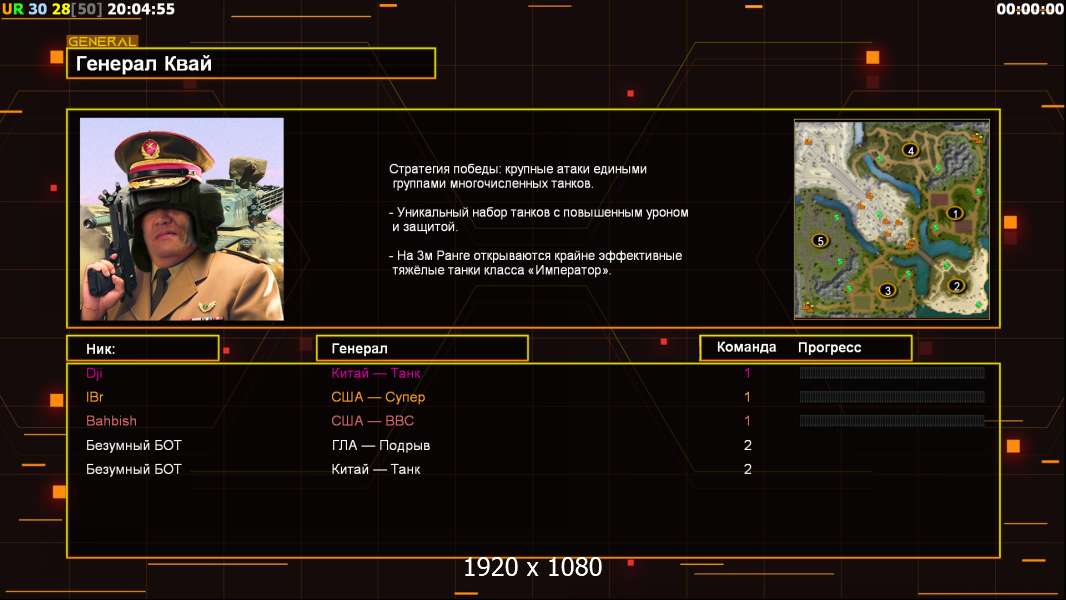The width and height of the screenshot is (1066, 600).
Task: Click start position 5 on the minimap
Action: pos(820,241)
